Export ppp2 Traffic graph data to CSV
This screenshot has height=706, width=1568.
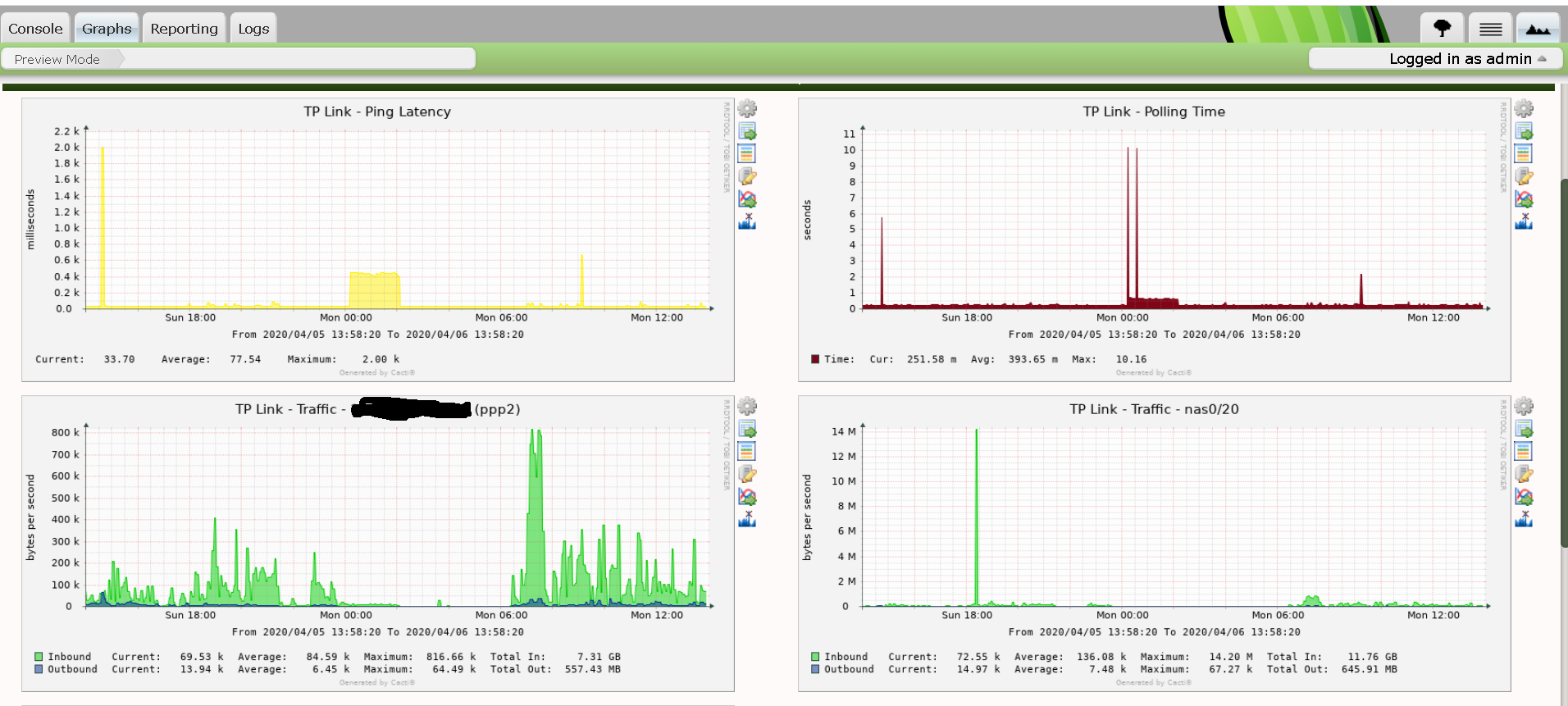(747, 429)
